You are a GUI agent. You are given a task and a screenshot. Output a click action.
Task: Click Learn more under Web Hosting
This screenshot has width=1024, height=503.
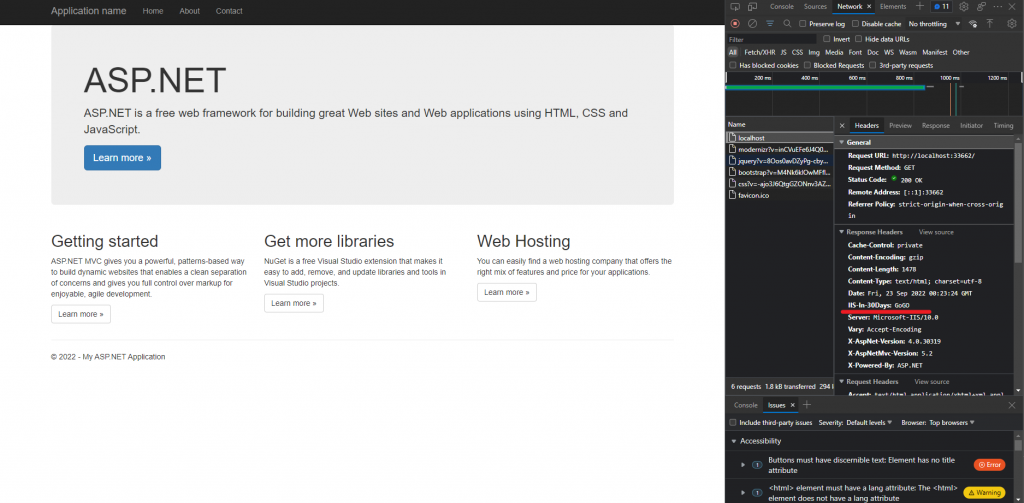507,292
